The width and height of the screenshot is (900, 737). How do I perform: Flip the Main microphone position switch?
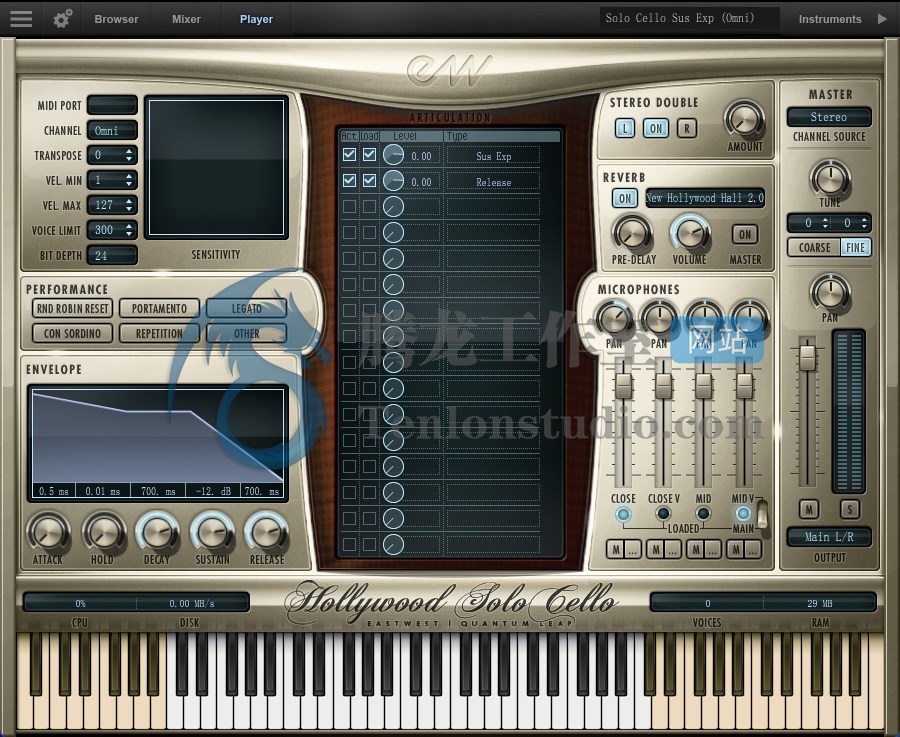[x=762, y=513]
